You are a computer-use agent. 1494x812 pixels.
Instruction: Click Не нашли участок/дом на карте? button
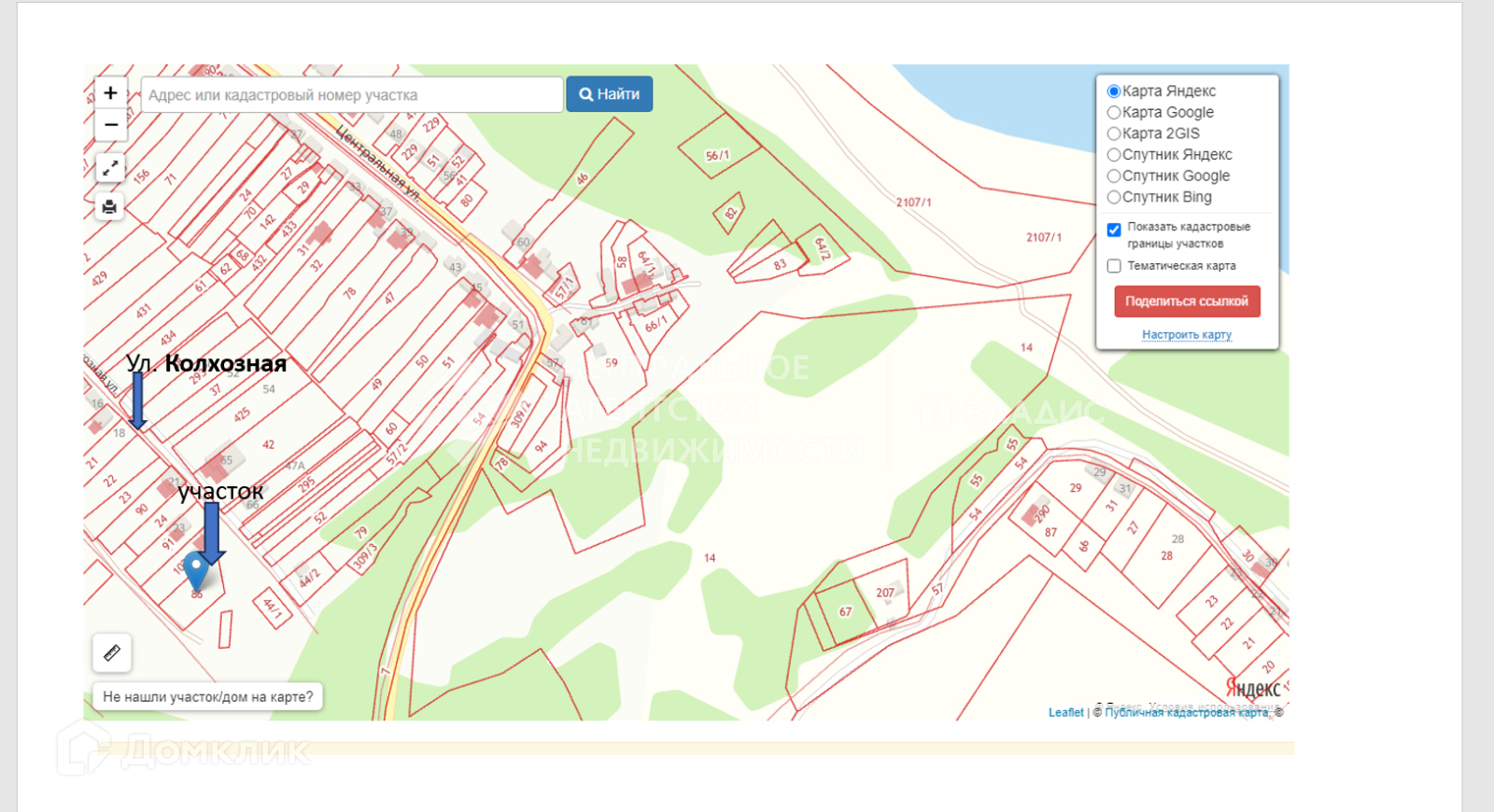pyautogui.click(x=207, y=697)
